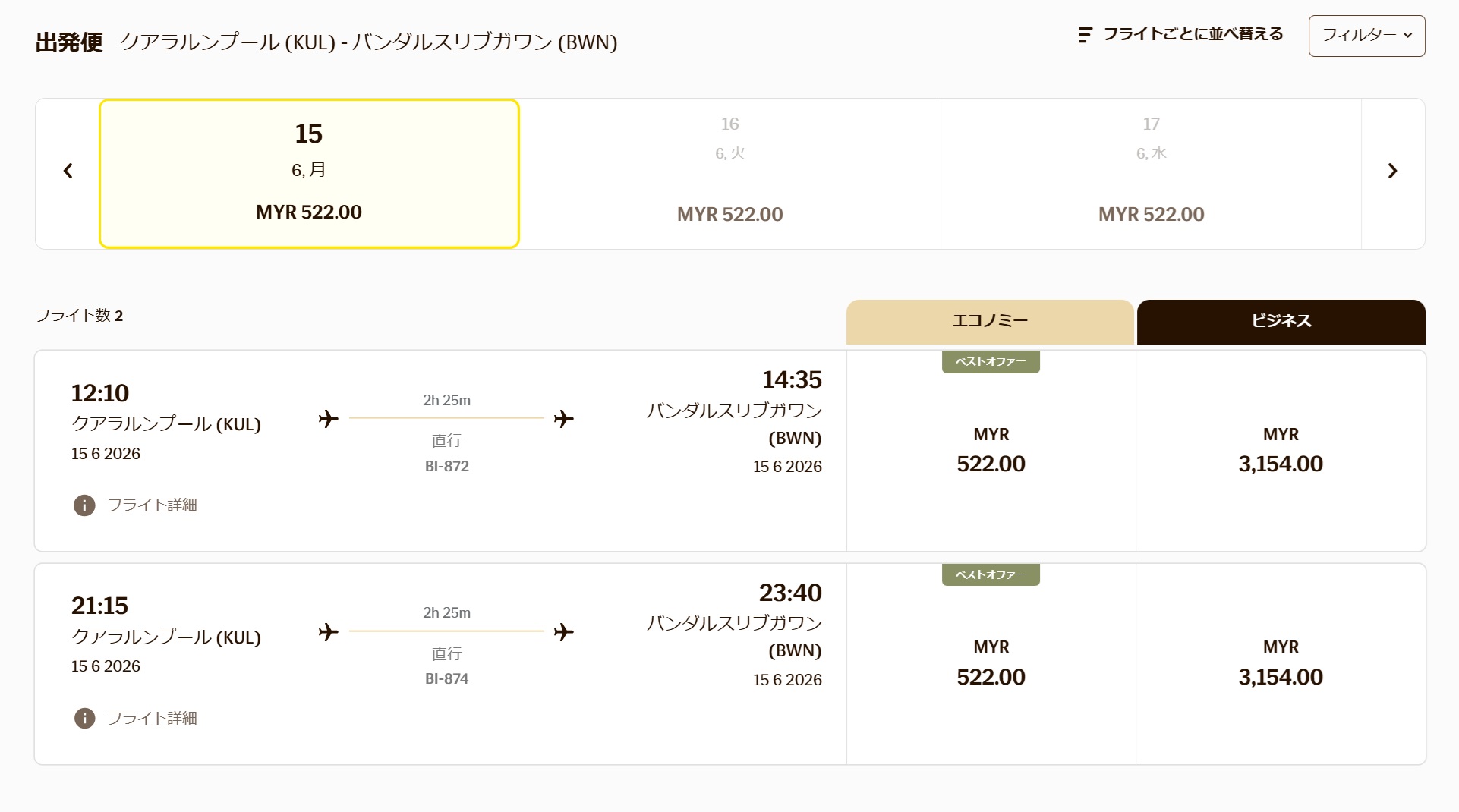
Task: Click the エコノミー column header
Action: point(990,322)
